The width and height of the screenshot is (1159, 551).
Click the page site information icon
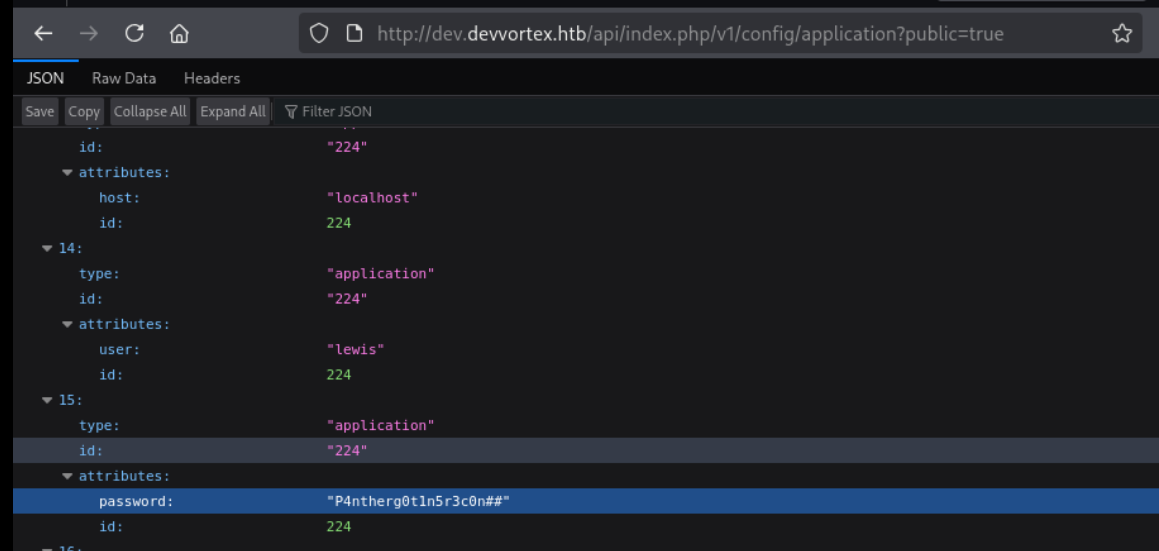click(355, 33)
